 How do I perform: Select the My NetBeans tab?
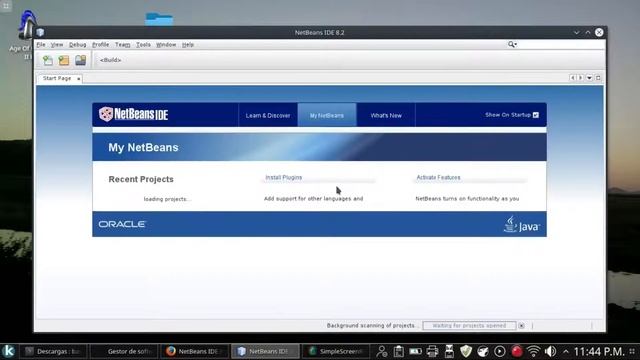pos(327,115)
